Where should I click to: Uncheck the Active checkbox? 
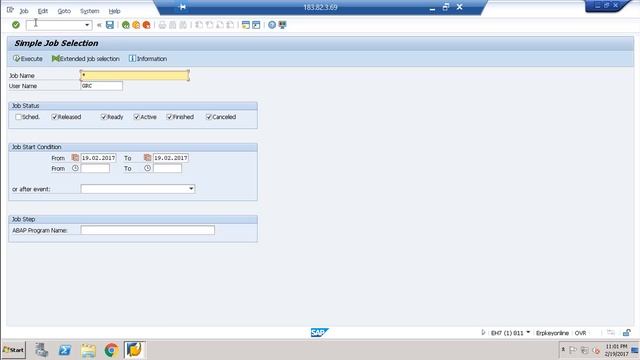coord(137,117)
